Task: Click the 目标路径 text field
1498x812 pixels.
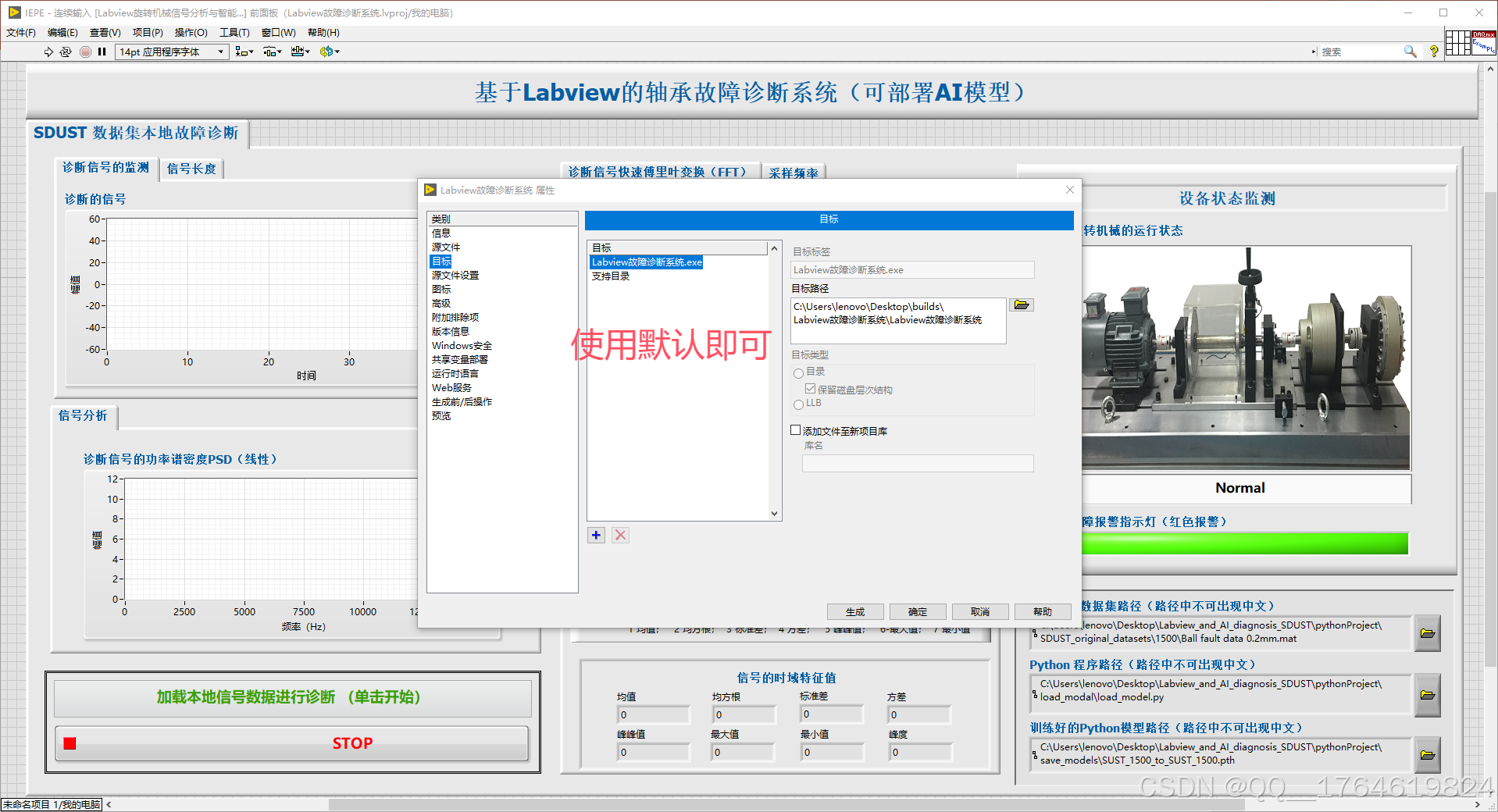Action: (898, 320)
